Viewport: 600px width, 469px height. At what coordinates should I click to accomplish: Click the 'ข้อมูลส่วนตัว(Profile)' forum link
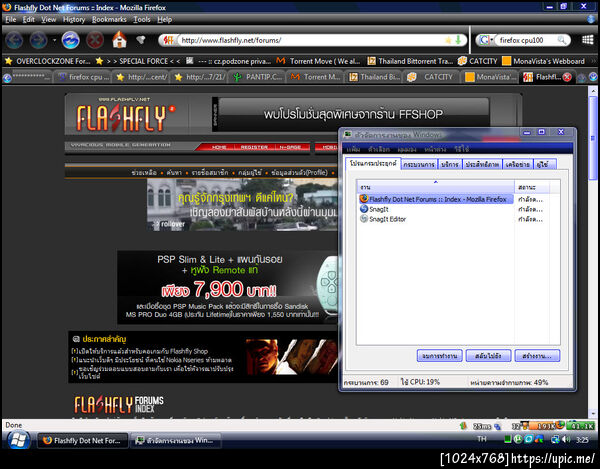coord(299,173)
